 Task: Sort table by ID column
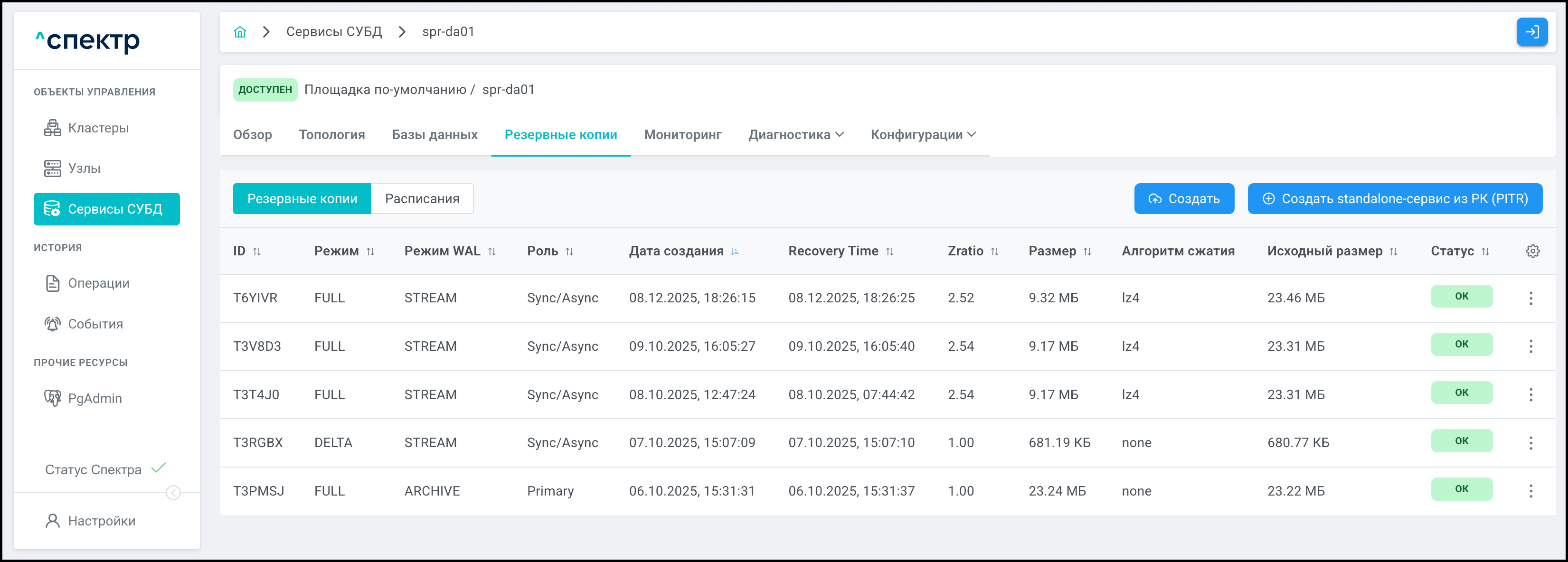pos(257,251)
